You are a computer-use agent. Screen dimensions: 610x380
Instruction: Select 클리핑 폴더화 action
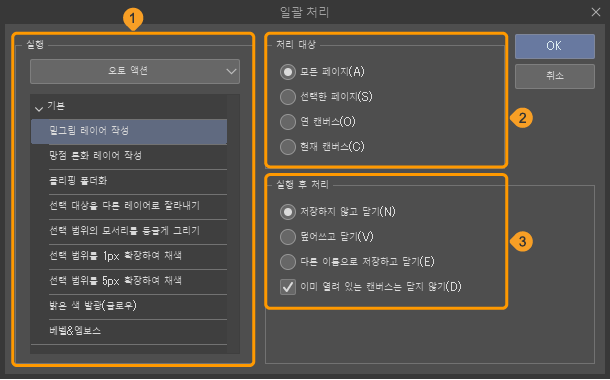tap(129, 181)
